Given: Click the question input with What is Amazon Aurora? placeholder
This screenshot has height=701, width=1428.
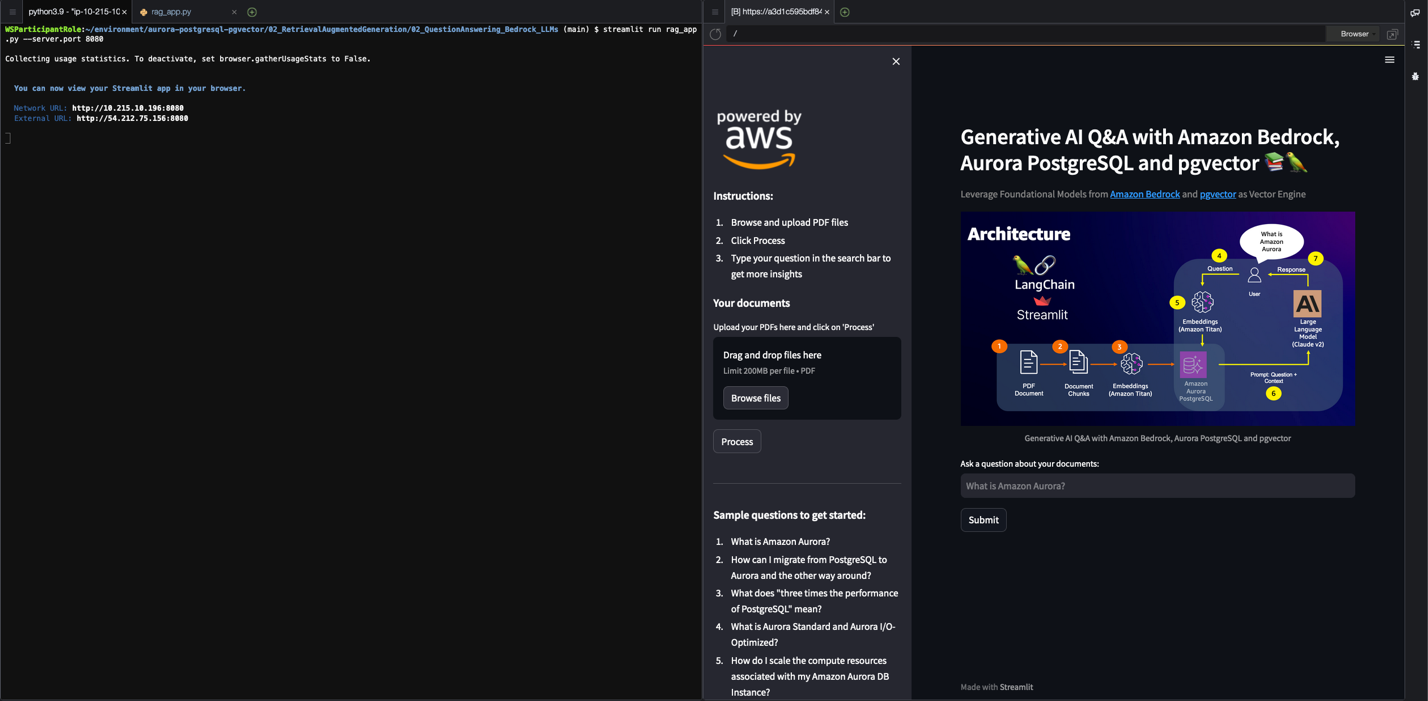Looking at the screenshot, I should (x=1158, y=486).
